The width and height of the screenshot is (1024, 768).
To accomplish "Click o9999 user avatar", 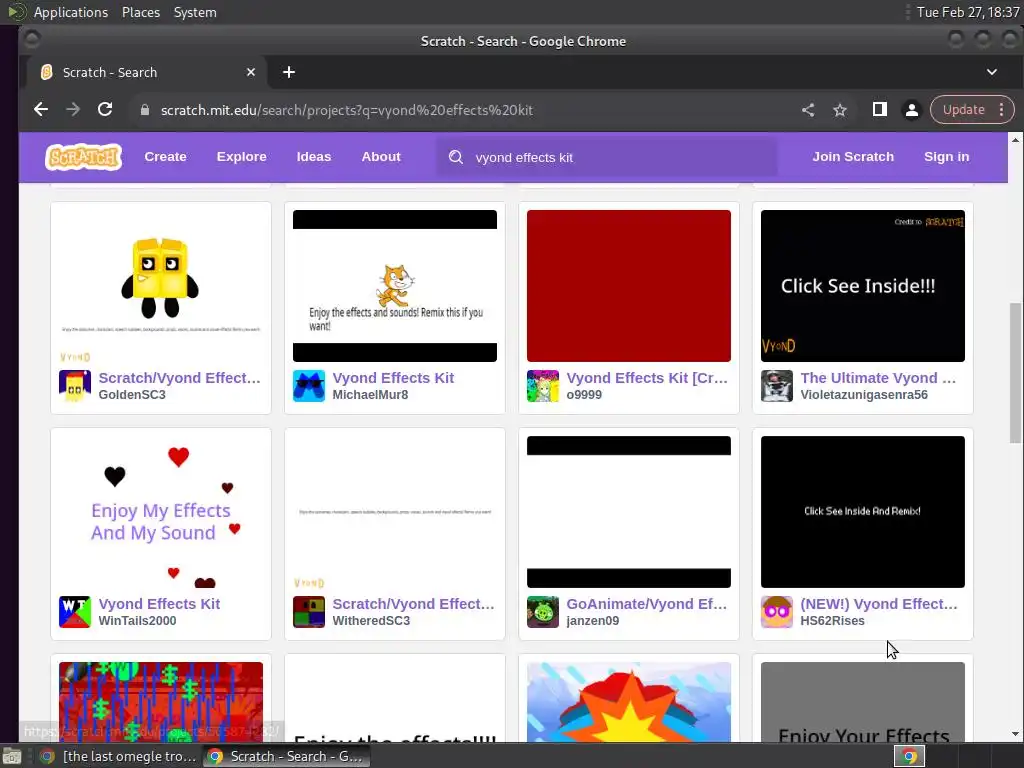I will (543, 386).
